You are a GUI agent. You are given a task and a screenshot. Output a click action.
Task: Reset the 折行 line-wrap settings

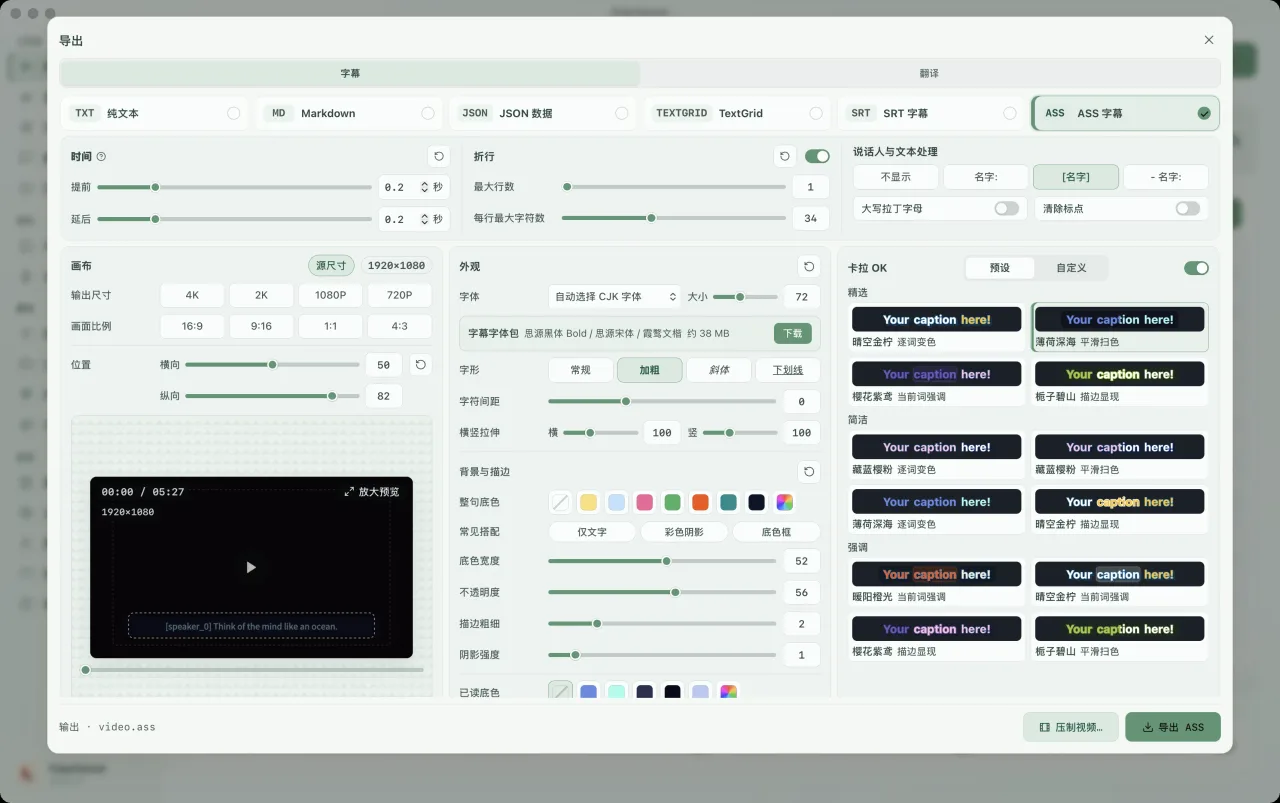tap(785, 156)
